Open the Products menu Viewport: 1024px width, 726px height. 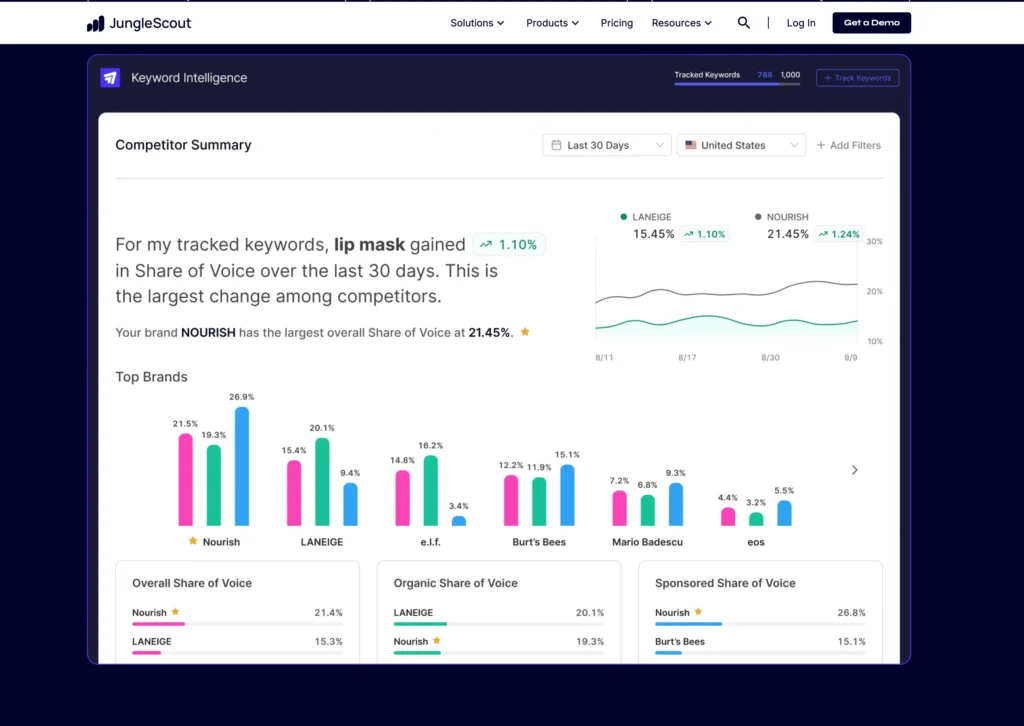pyautogui.click(x=552, y=23)
